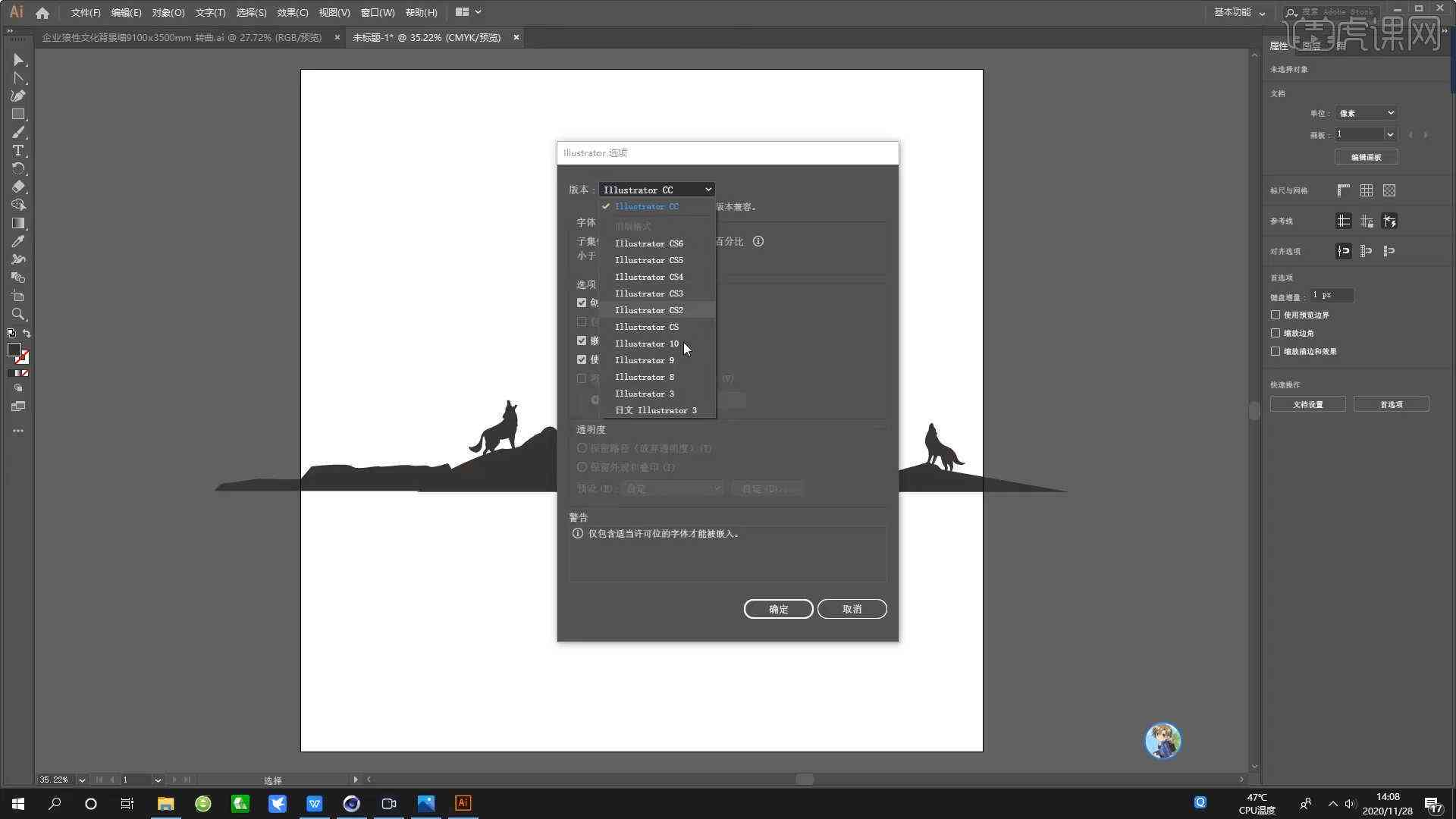Click the Illustrator taskbar icon
1456x819 pixels.
pos(463,803)
